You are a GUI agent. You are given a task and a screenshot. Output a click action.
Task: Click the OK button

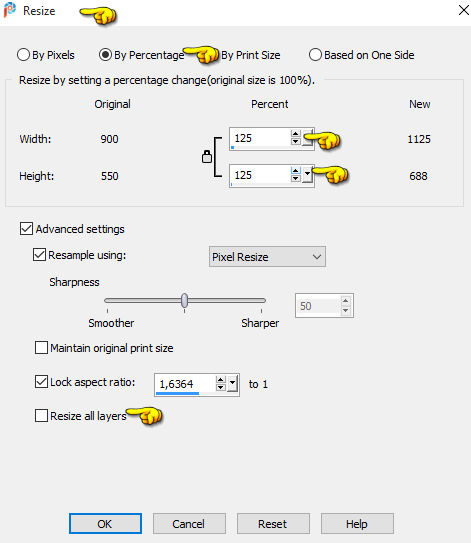click(105, 524)
